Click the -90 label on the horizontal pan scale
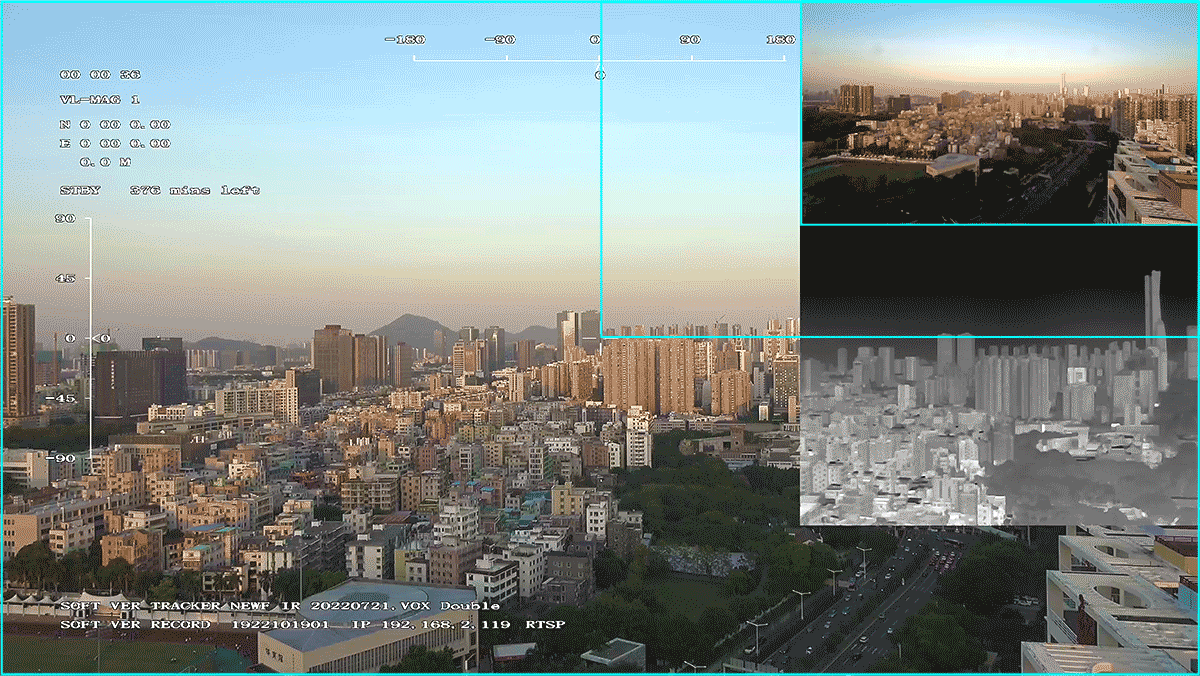 499,40
